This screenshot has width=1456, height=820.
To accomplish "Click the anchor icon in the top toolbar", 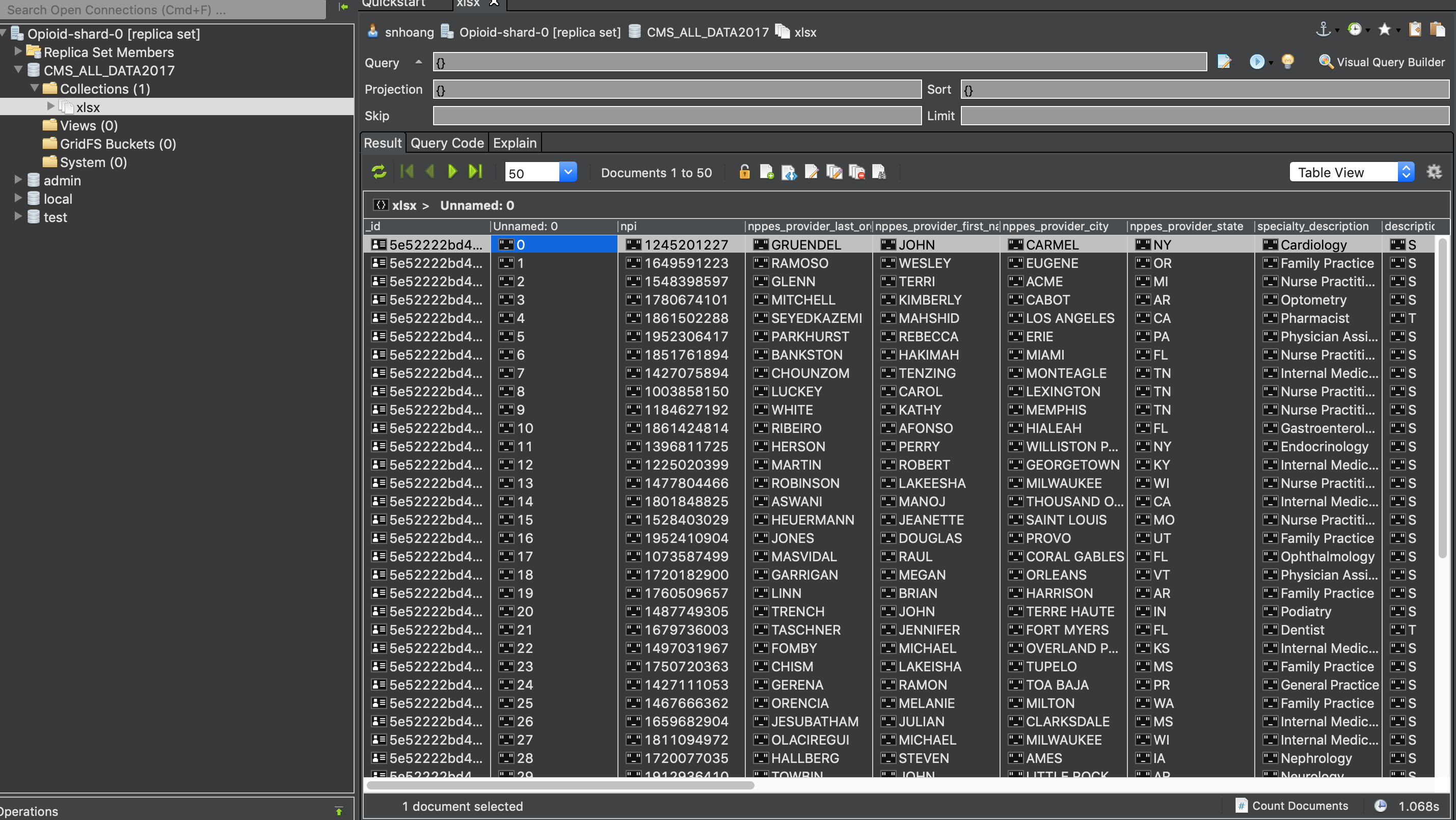I will coord(1323,30).
